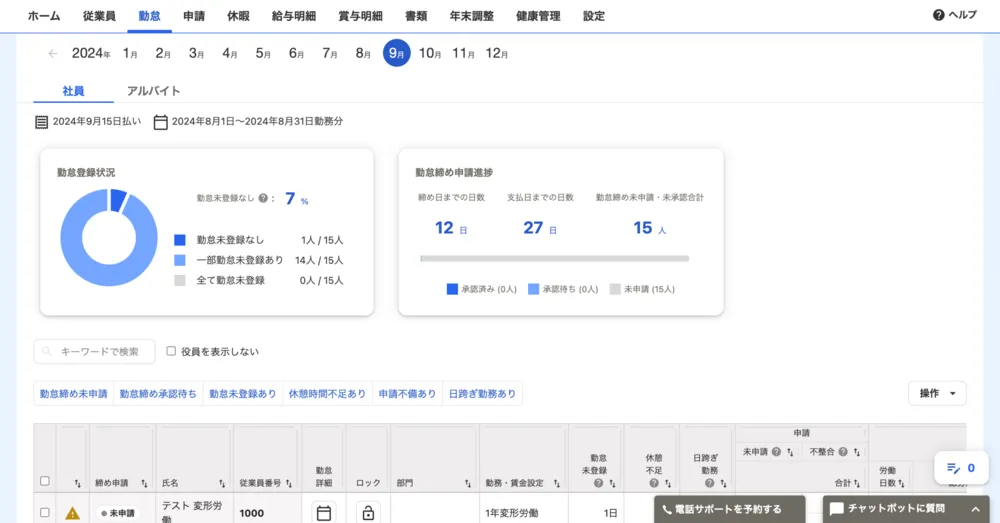Filter by 申請不備あり
Screen dimensions: 1000x523
tap(408, 394)
